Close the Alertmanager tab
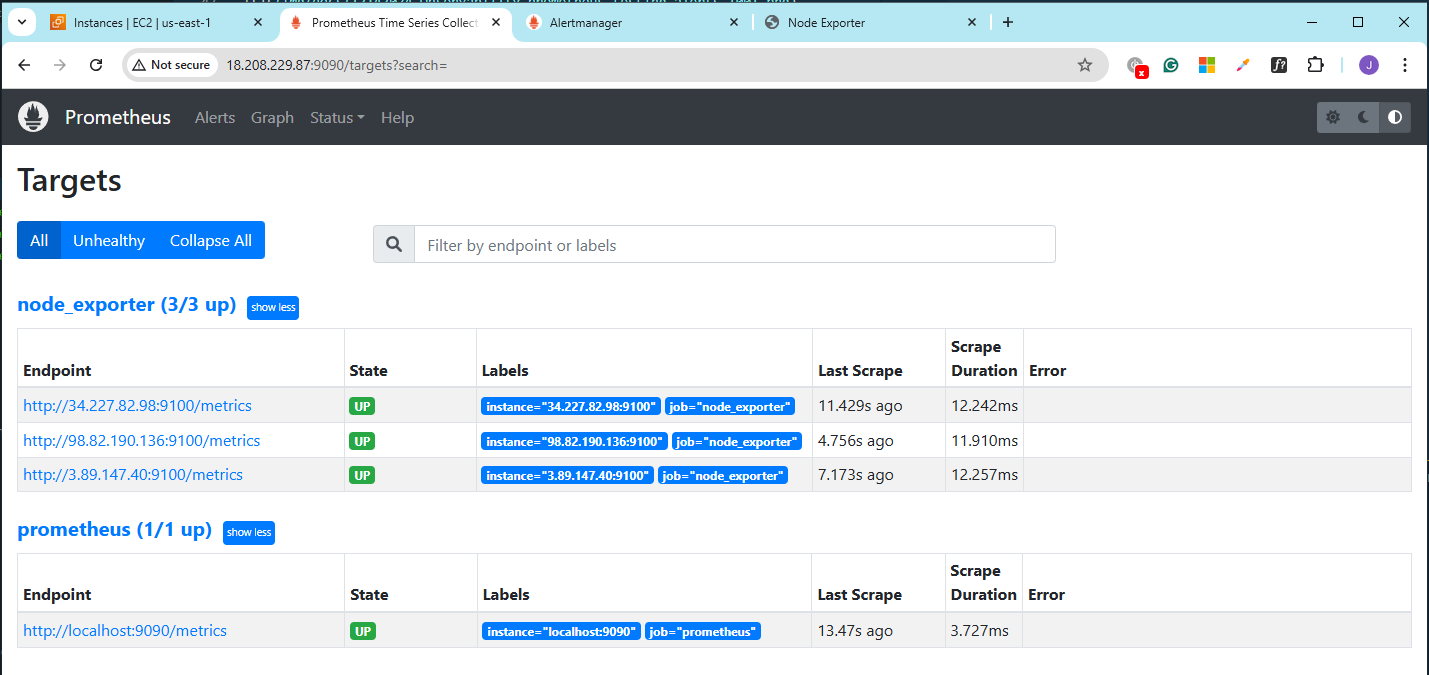Viewport: 1429px width, 675px height. coord(734,22)
